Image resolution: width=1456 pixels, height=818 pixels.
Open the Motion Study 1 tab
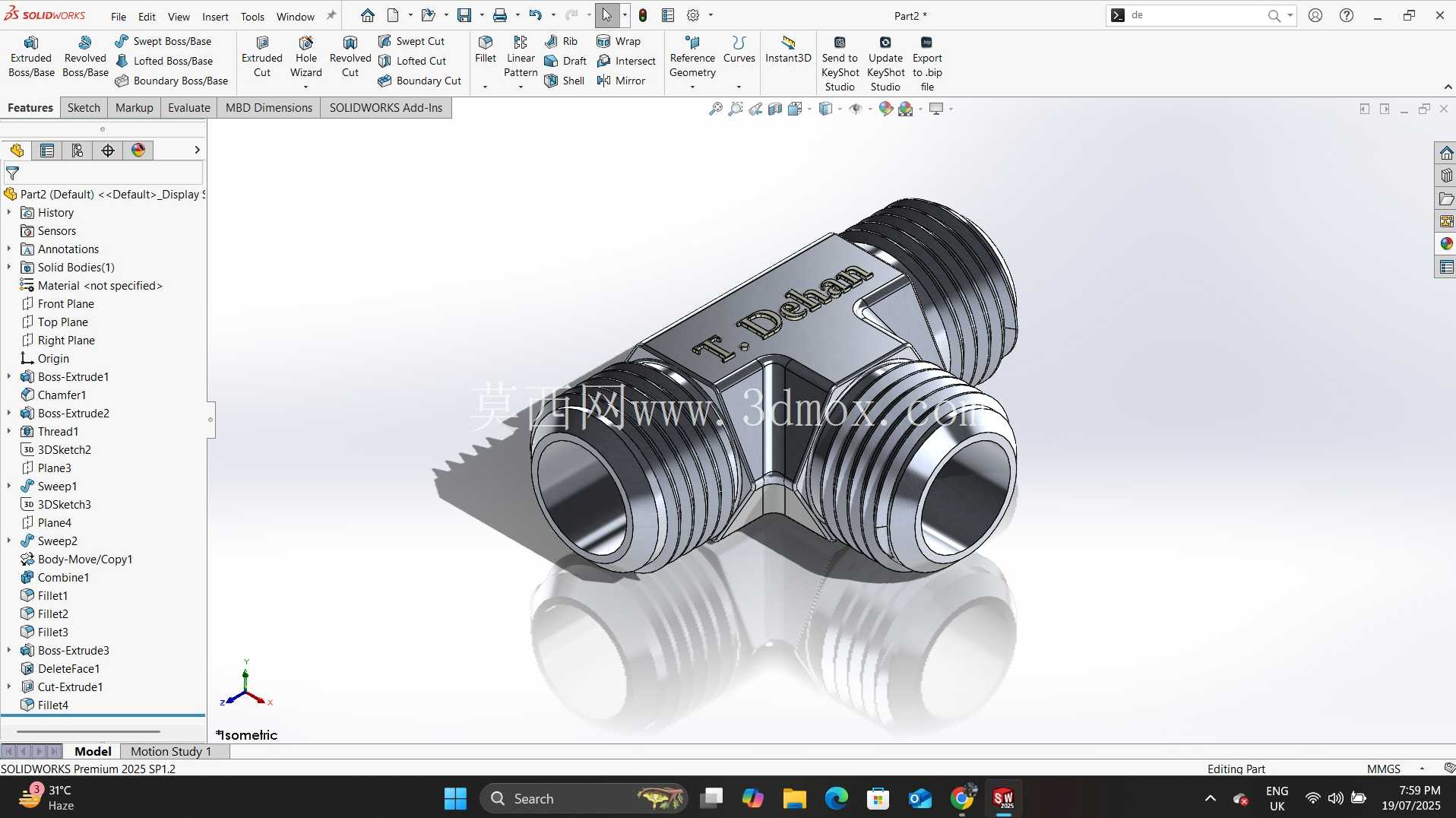coord(171,751)
